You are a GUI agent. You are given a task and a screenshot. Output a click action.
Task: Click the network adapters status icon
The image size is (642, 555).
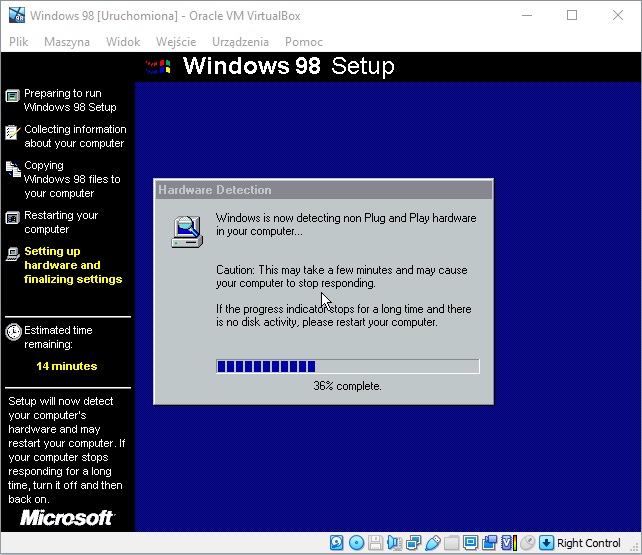413,543
